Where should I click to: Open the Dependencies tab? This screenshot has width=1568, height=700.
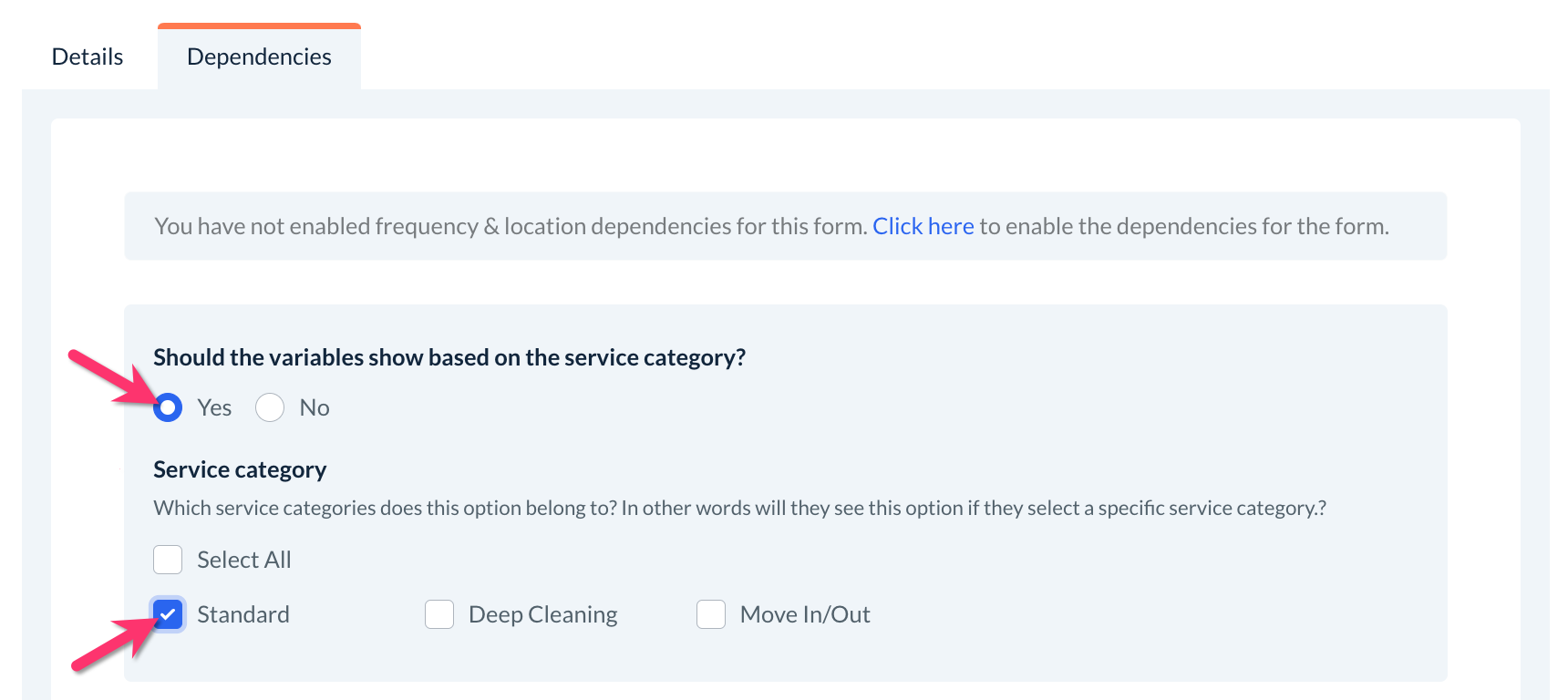click(259, 57)
